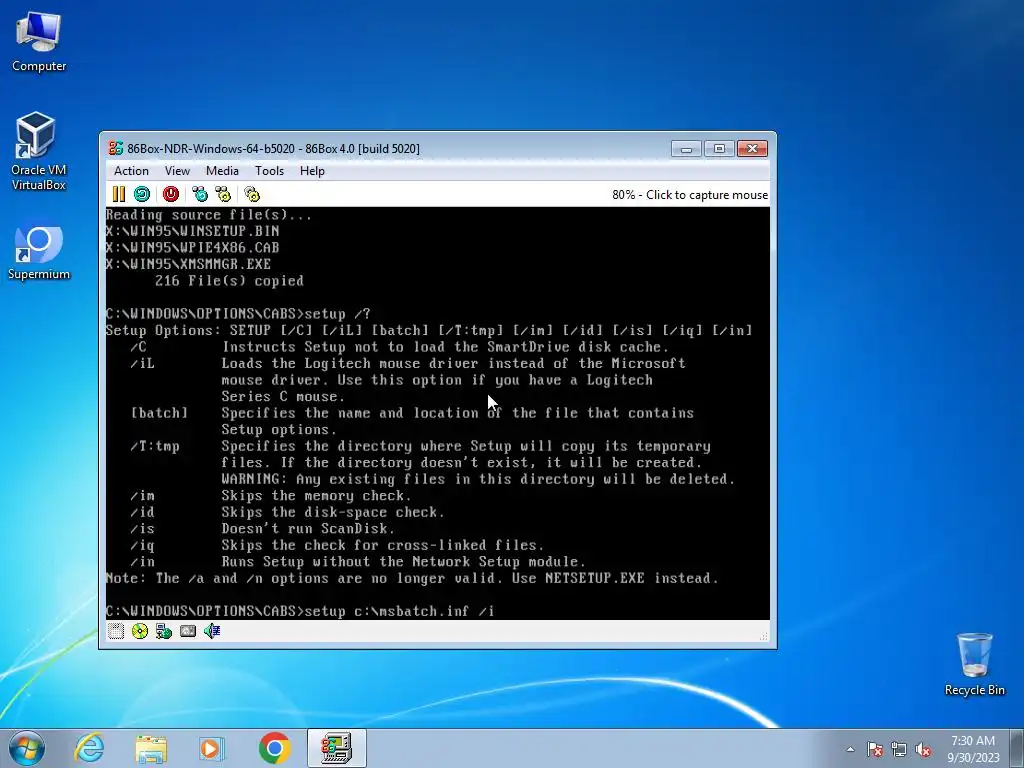Maximize the 86Box window

pos(719,149)
